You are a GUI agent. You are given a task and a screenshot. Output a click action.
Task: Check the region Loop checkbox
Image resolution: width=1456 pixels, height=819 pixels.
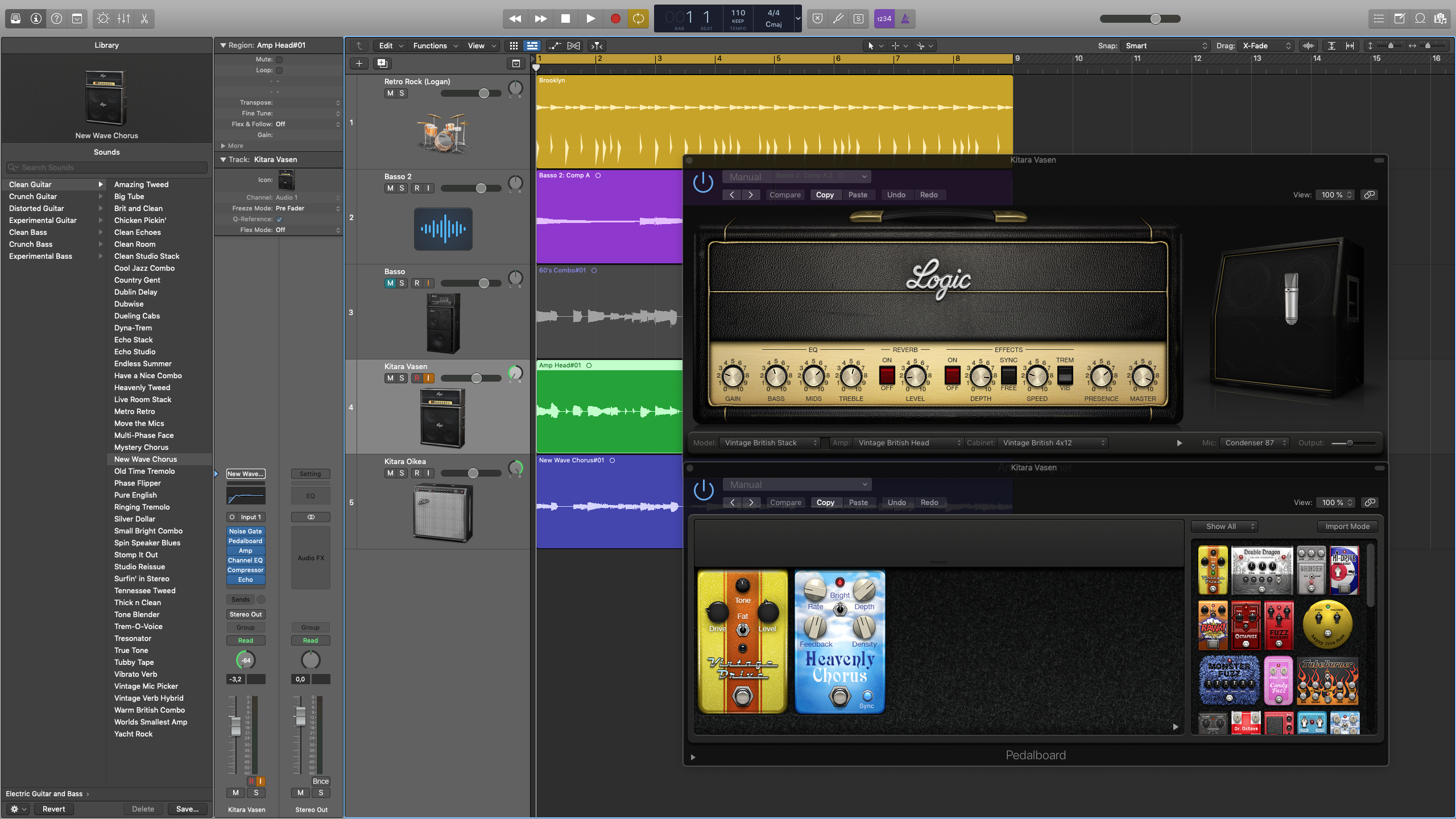coord(279,71)
